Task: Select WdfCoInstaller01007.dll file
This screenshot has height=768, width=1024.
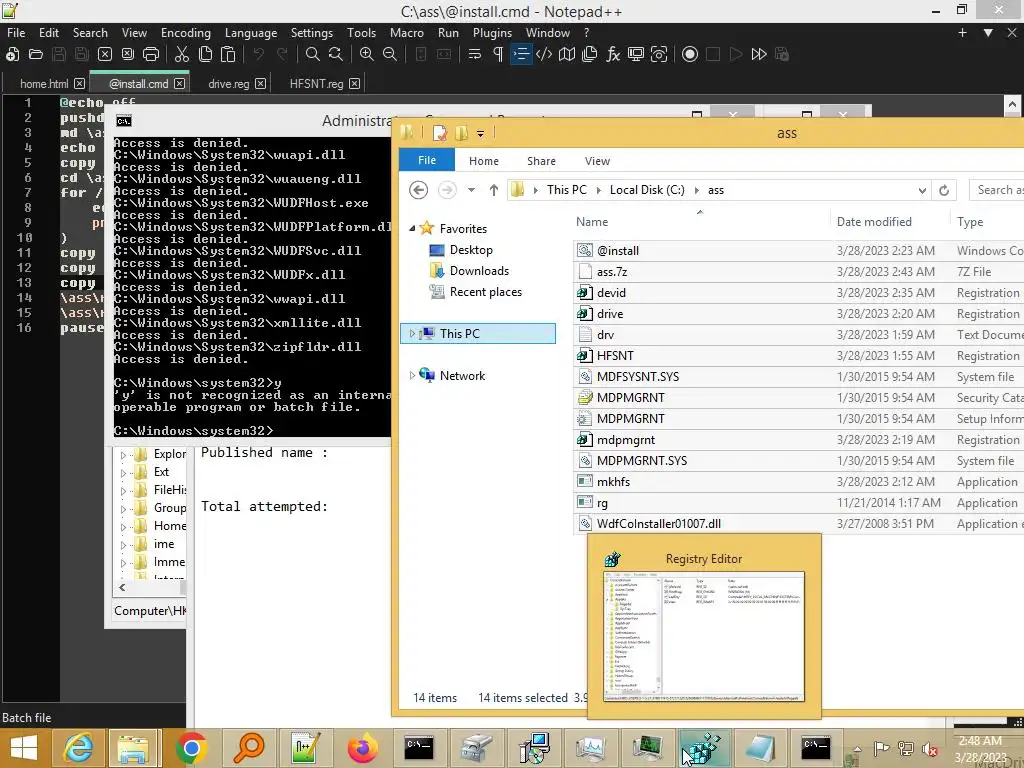Action: click(658, 524)
